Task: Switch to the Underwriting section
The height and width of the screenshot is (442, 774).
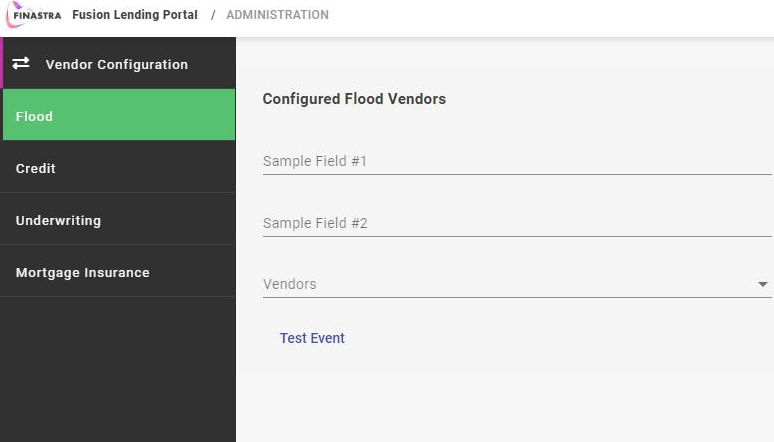Action: click(x=118, y=221)
